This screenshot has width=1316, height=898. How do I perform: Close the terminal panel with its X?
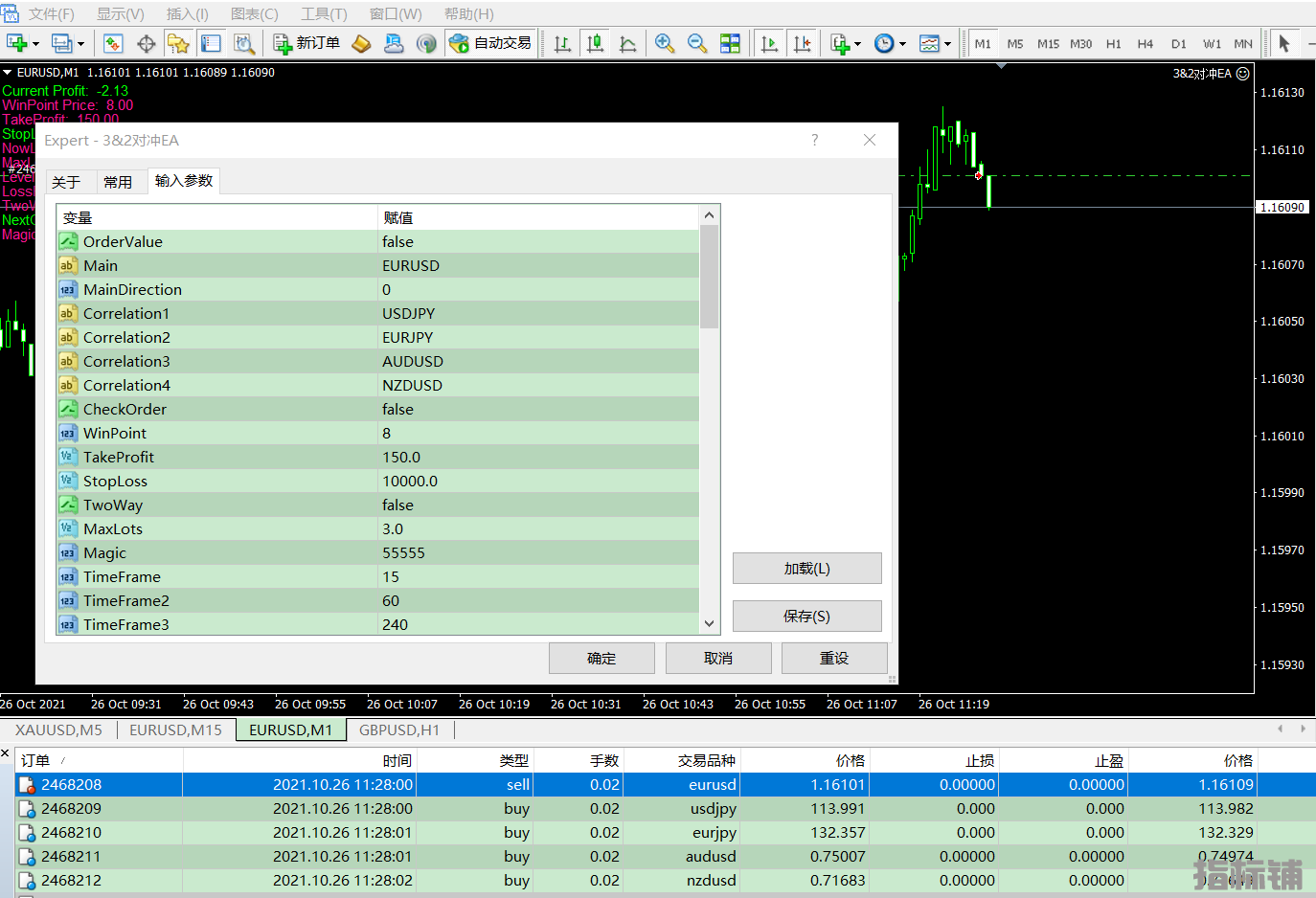click(x=6, y=754)
